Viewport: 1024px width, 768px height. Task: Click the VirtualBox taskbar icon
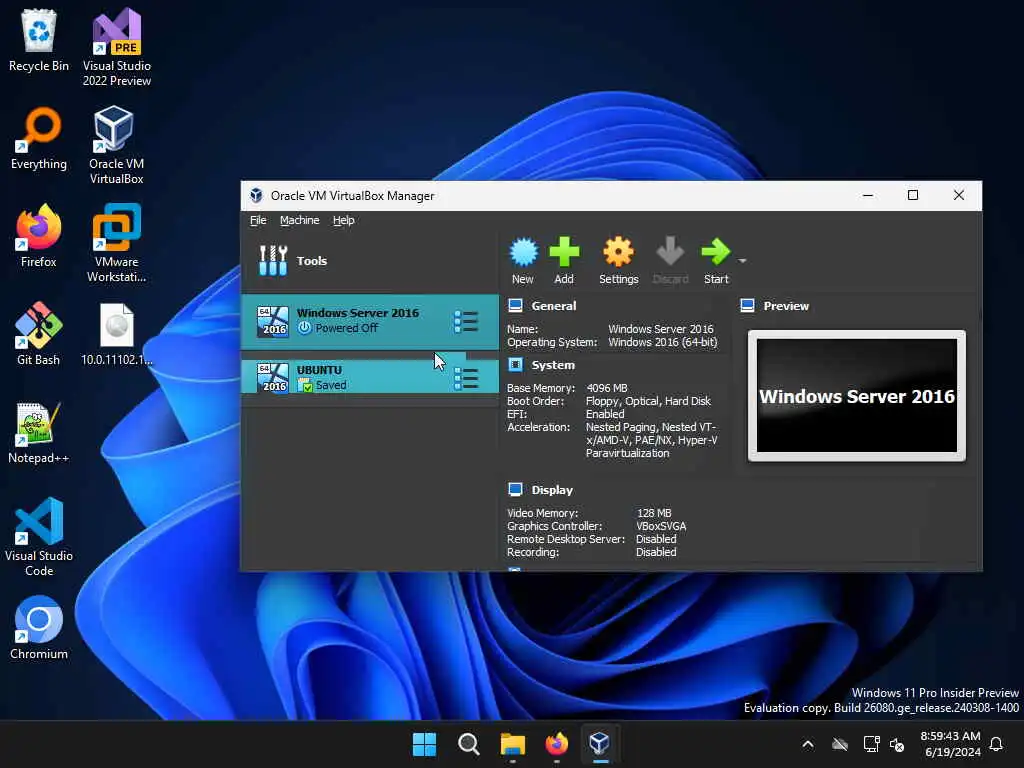pyautogui.click(x=600, y=744)
